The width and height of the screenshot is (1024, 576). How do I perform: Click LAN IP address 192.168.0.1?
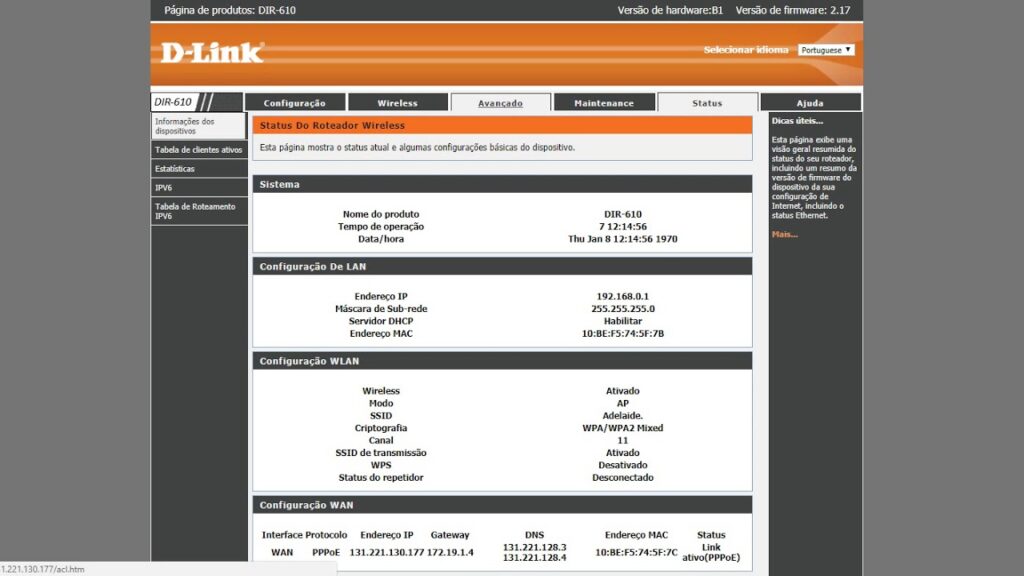point(622,296)
